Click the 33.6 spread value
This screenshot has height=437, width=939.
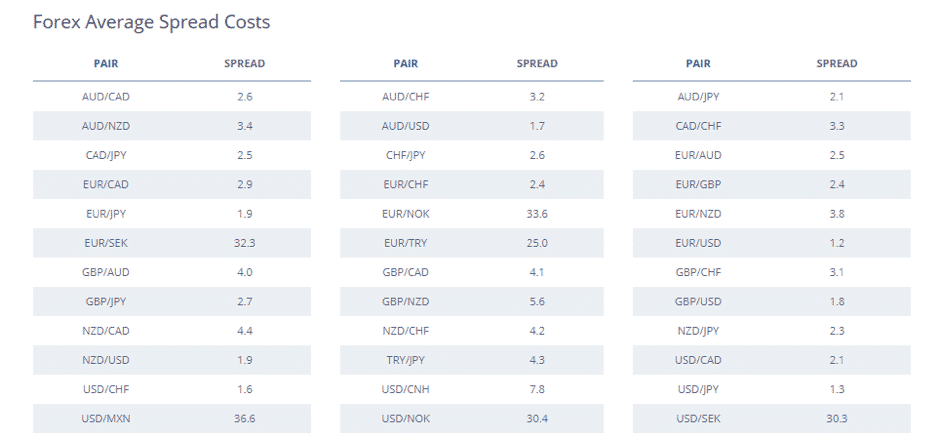pos(537,214)
